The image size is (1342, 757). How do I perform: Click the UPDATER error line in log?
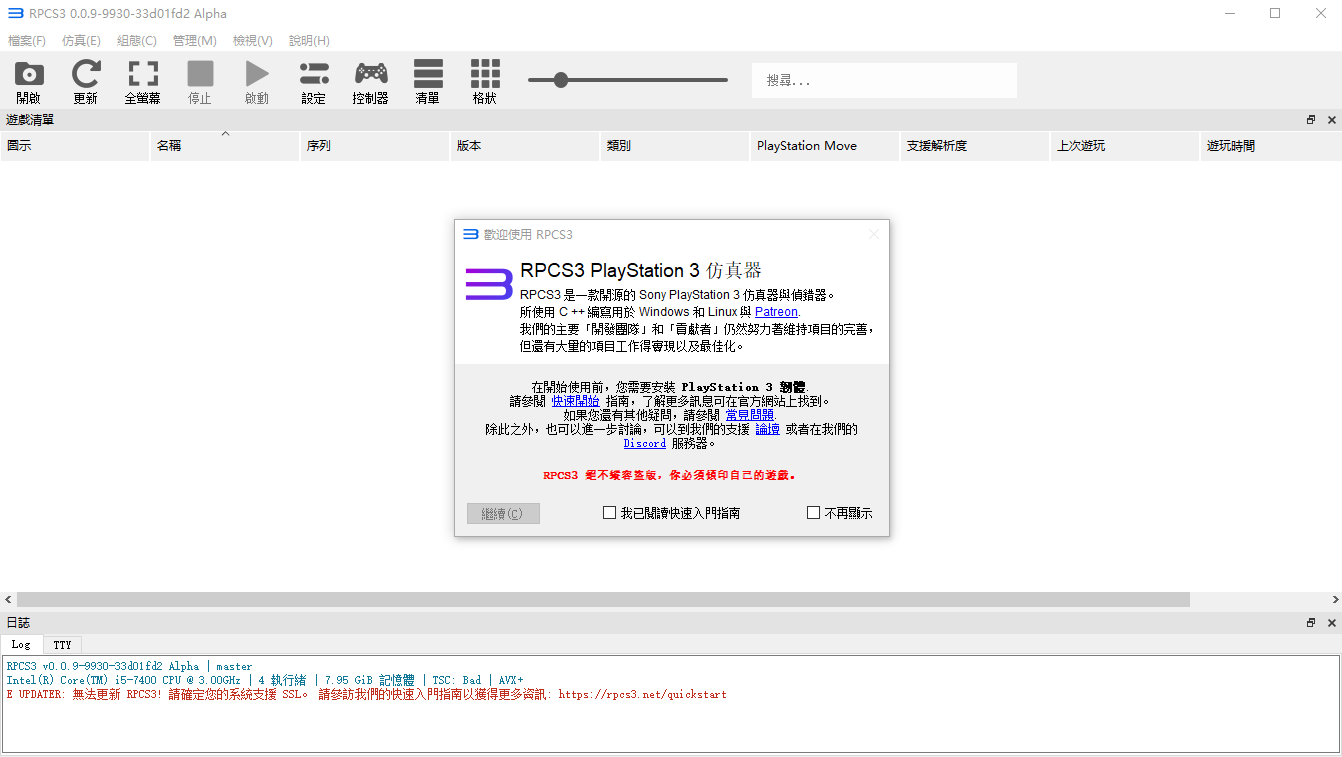(366, 694)
